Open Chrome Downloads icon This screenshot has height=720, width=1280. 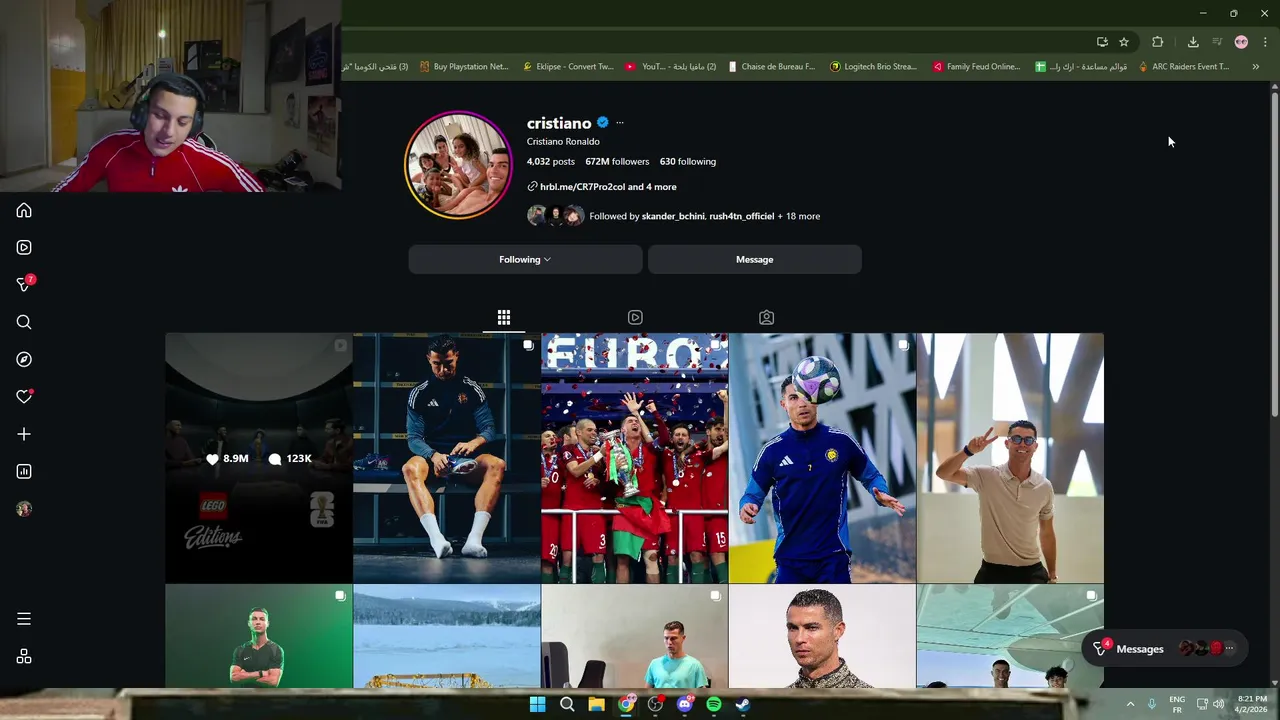pos(1193,42)
